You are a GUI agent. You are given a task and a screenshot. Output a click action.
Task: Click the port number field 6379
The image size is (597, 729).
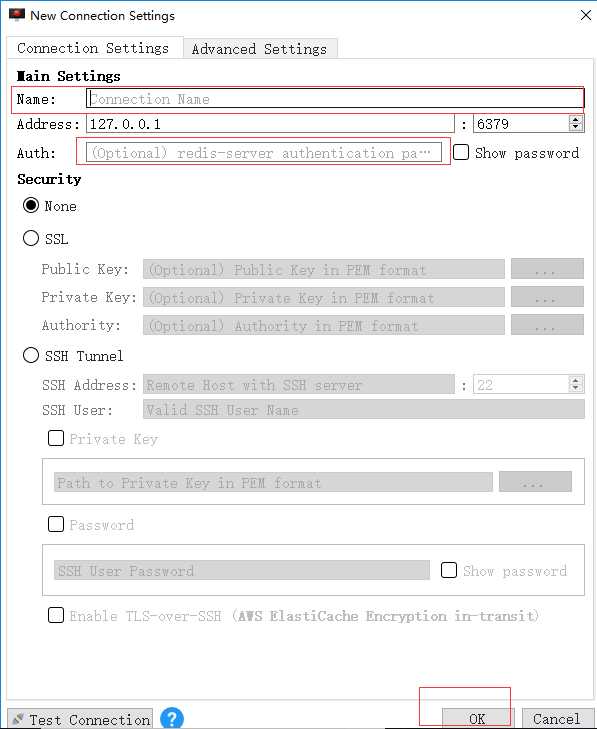point(521,124)
